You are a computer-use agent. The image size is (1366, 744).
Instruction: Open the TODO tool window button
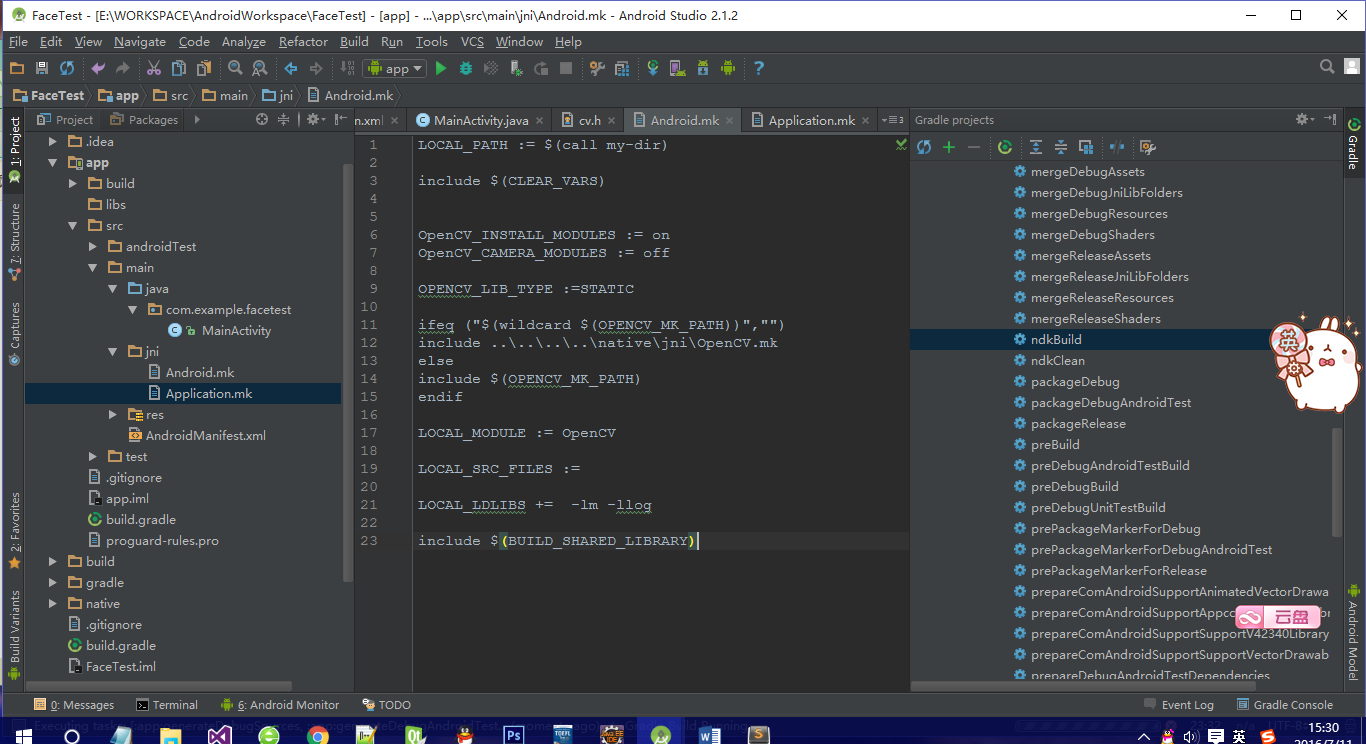[x=387, y=705]
